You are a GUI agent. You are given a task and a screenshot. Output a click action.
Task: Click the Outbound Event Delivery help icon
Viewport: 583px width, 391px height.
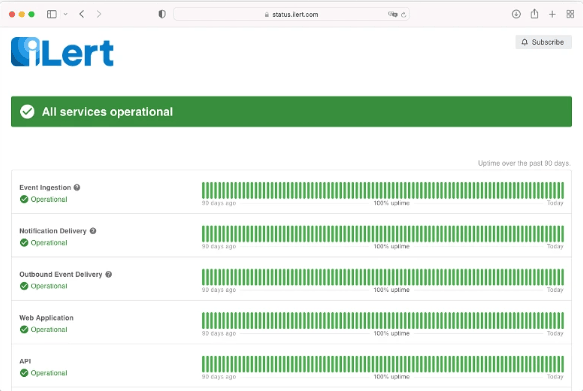click(x=109, y=274)
